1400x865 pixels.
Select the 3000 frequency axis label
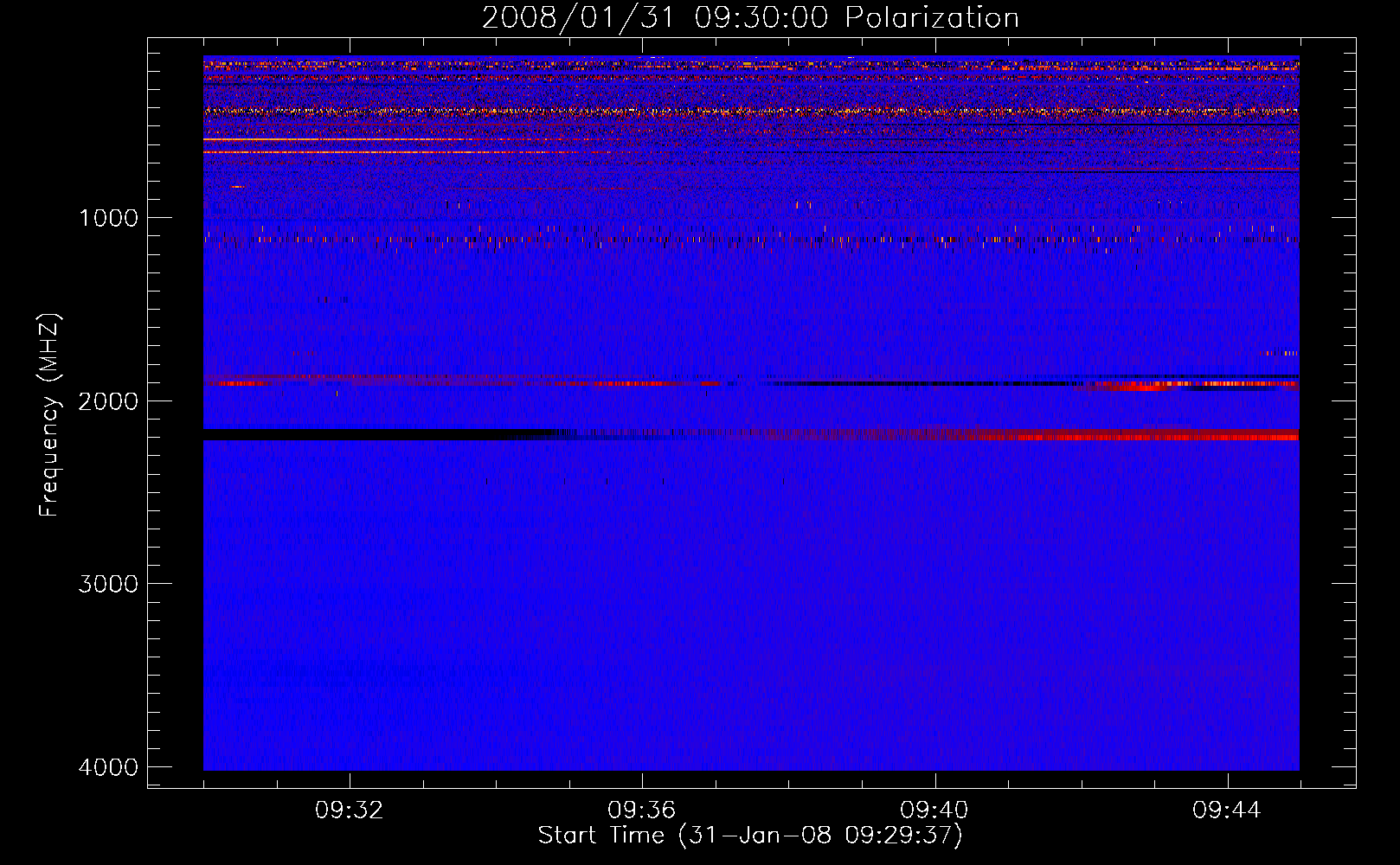click(108, 584)
